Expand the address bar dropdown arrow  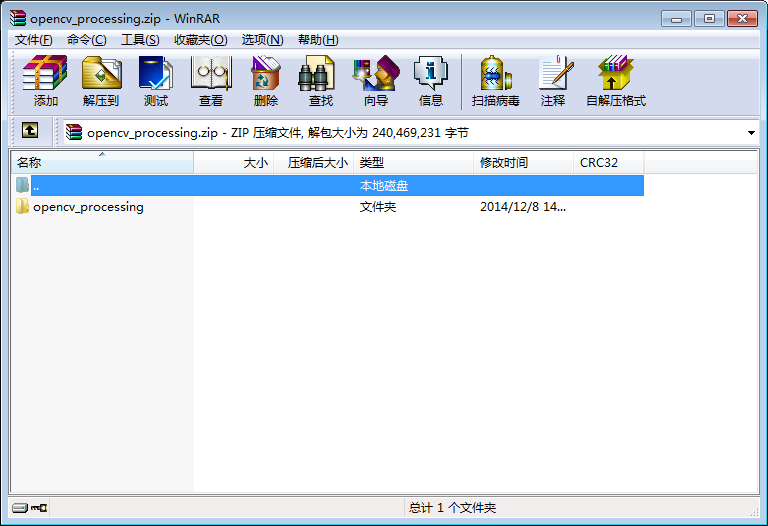[x=751, y=133]
